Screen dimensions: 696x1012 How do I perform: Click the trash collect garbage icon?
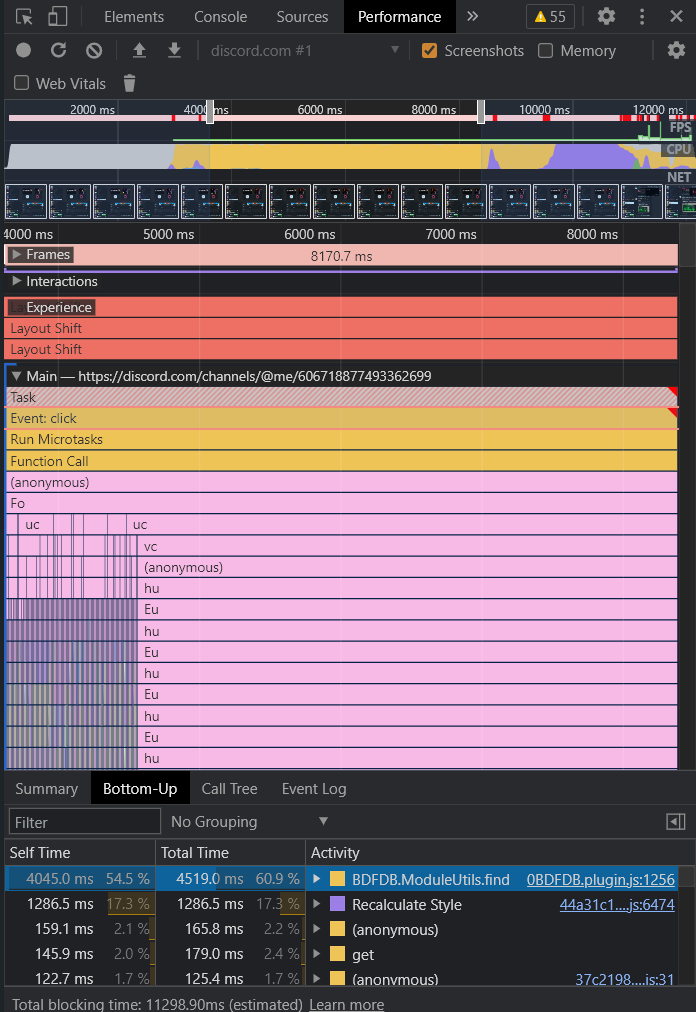(129, 83)
